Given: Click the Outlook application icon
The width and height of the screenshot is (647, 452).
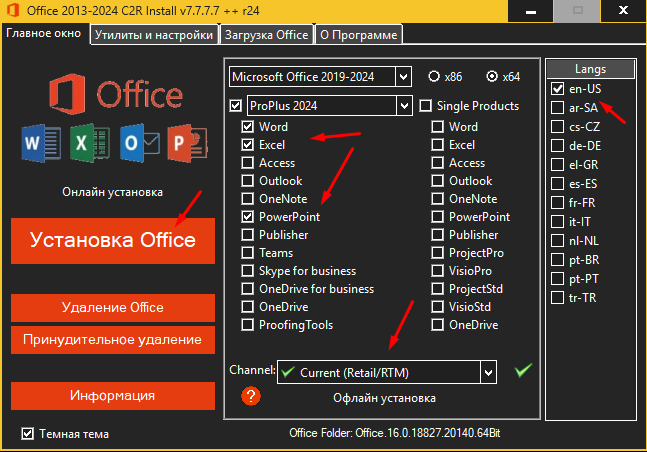Looking at the screenshot, I should click(x=139, y=143).
